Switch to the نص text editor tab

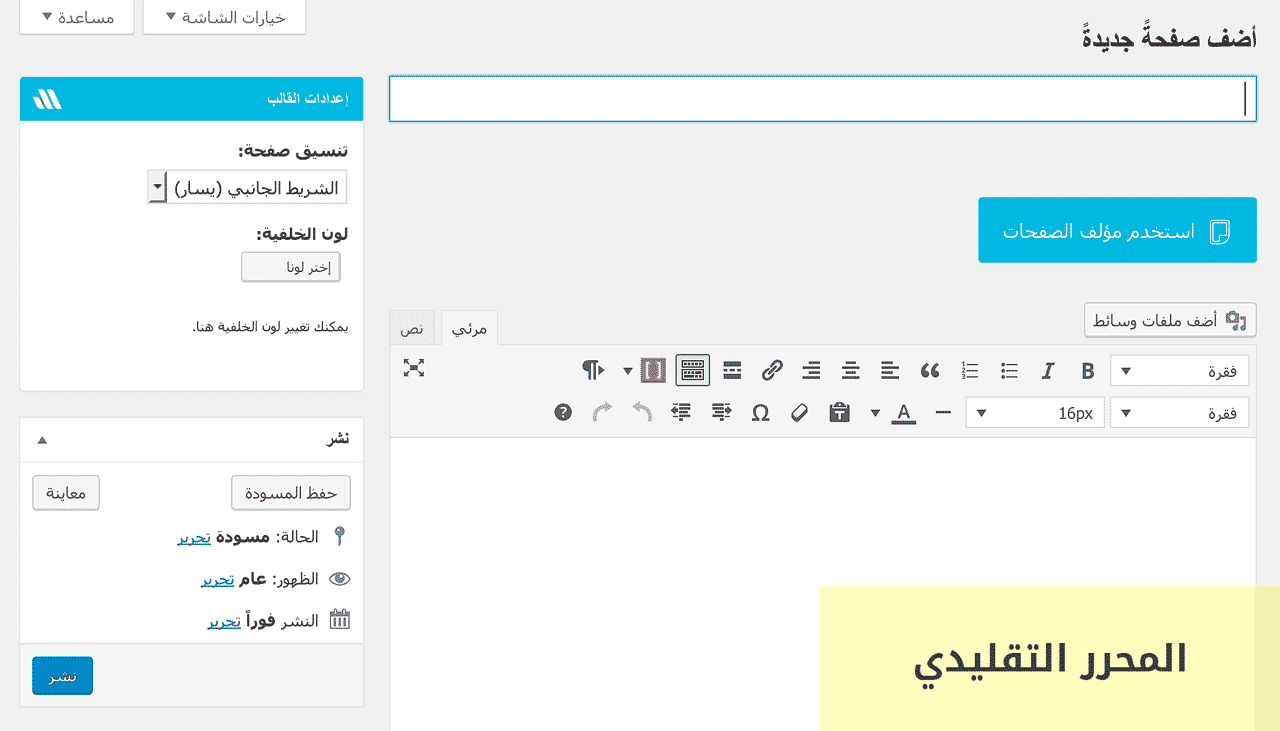point(412,328)
